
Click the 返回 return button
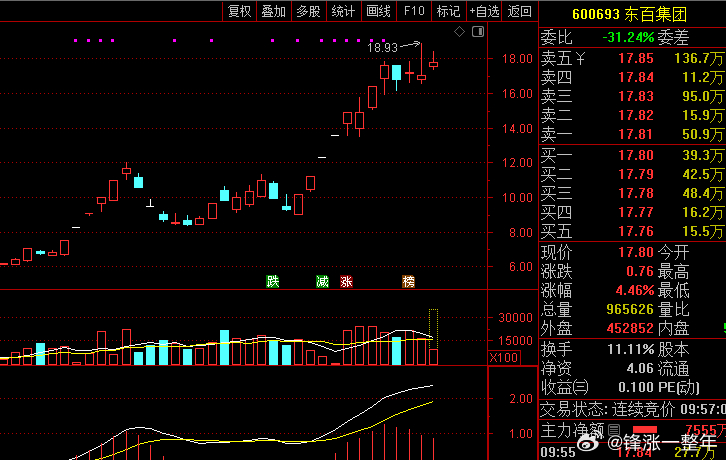tap(519, 11)
